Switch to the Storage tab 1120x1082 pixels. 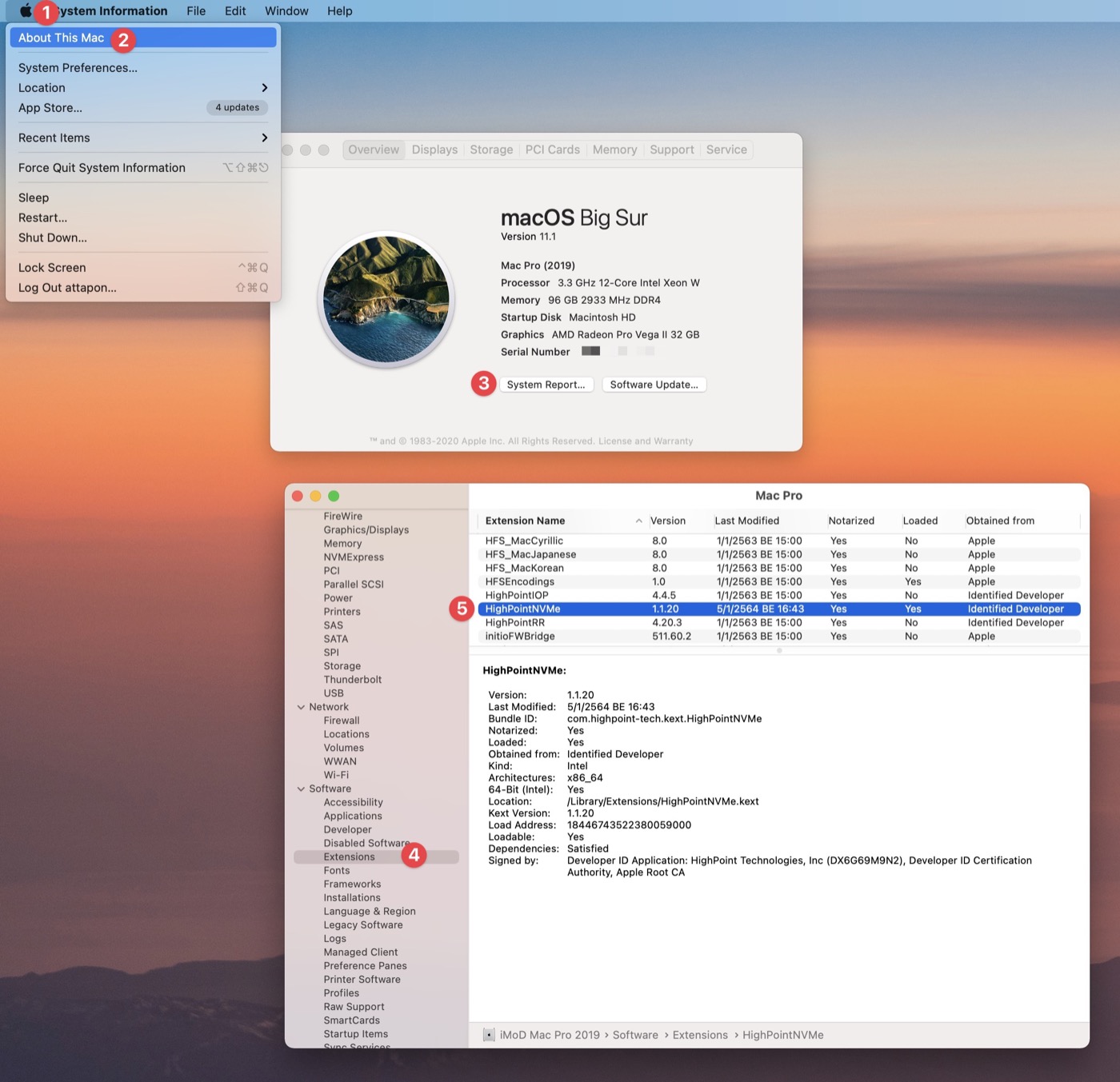click(491, 150)
